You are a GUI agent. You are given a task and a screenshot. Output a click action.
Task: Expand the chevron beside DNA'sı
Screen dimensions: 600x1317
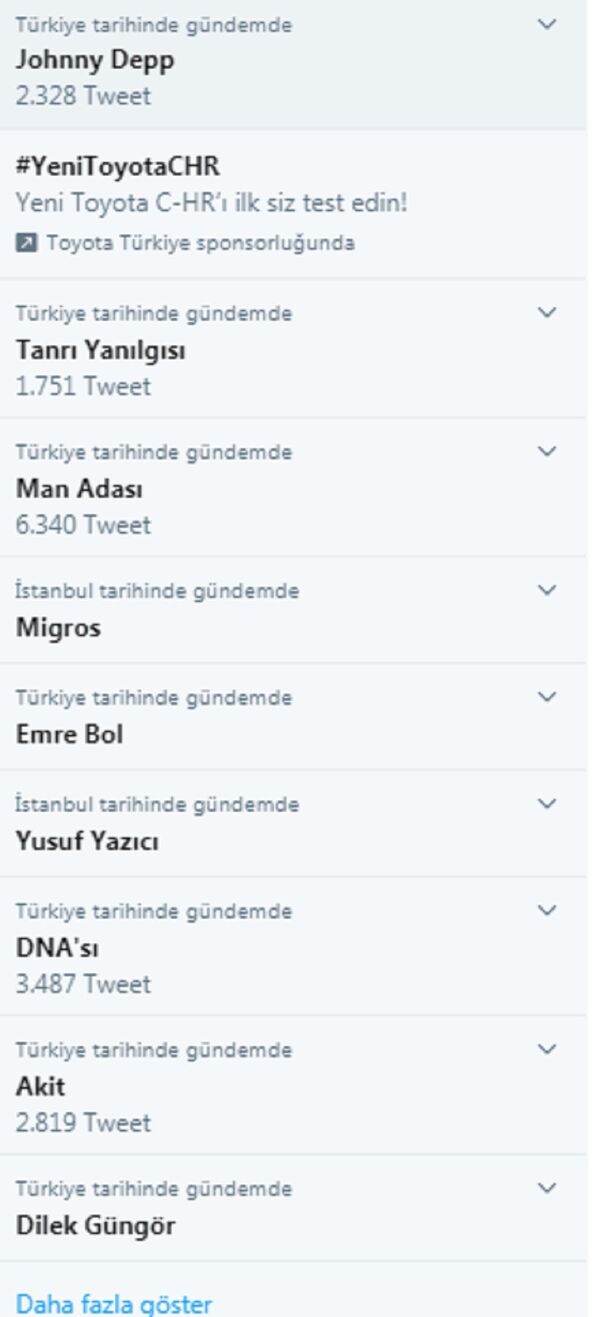coord(546,911)
